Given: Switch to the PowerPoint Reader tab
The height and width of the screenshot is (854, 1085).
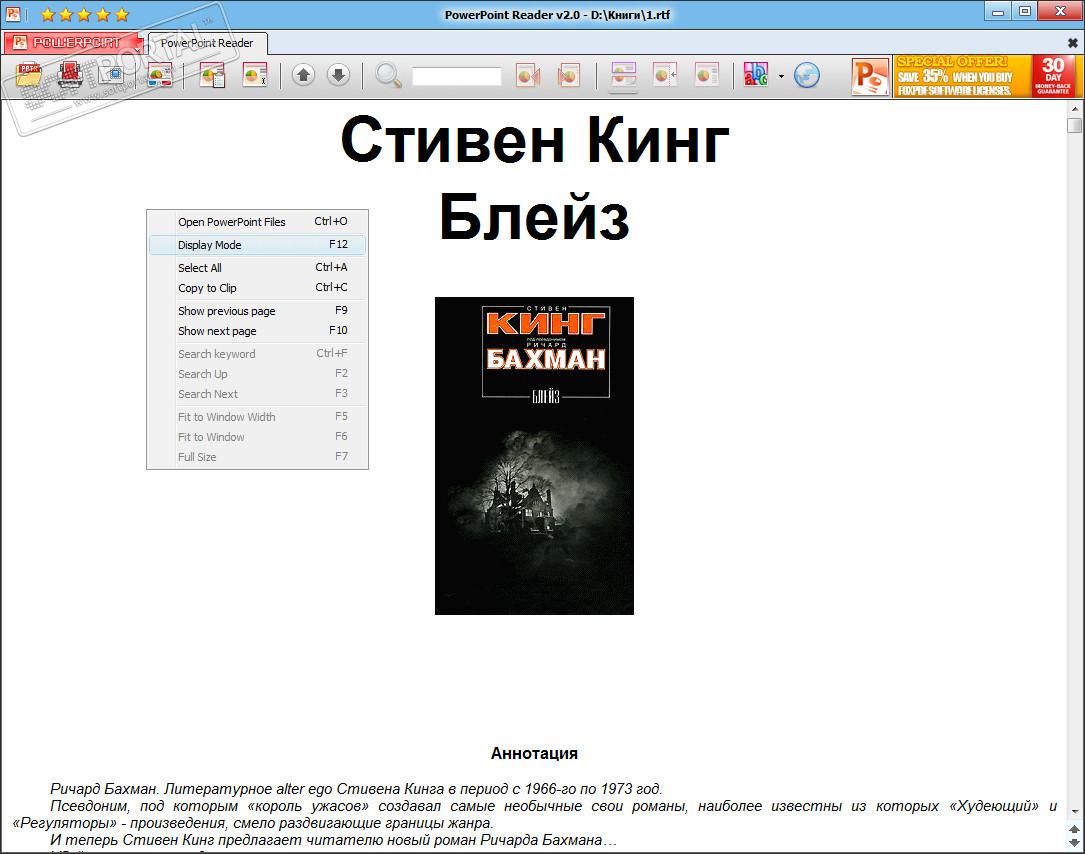Looking at the screenshot, I should tap(207, 43).
